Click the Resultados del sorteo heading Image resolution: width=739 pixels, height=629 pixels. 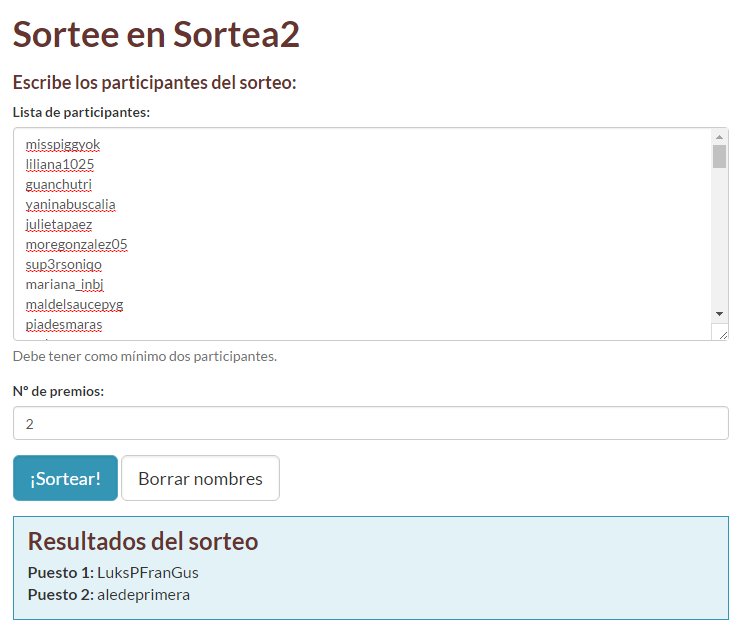143,541
